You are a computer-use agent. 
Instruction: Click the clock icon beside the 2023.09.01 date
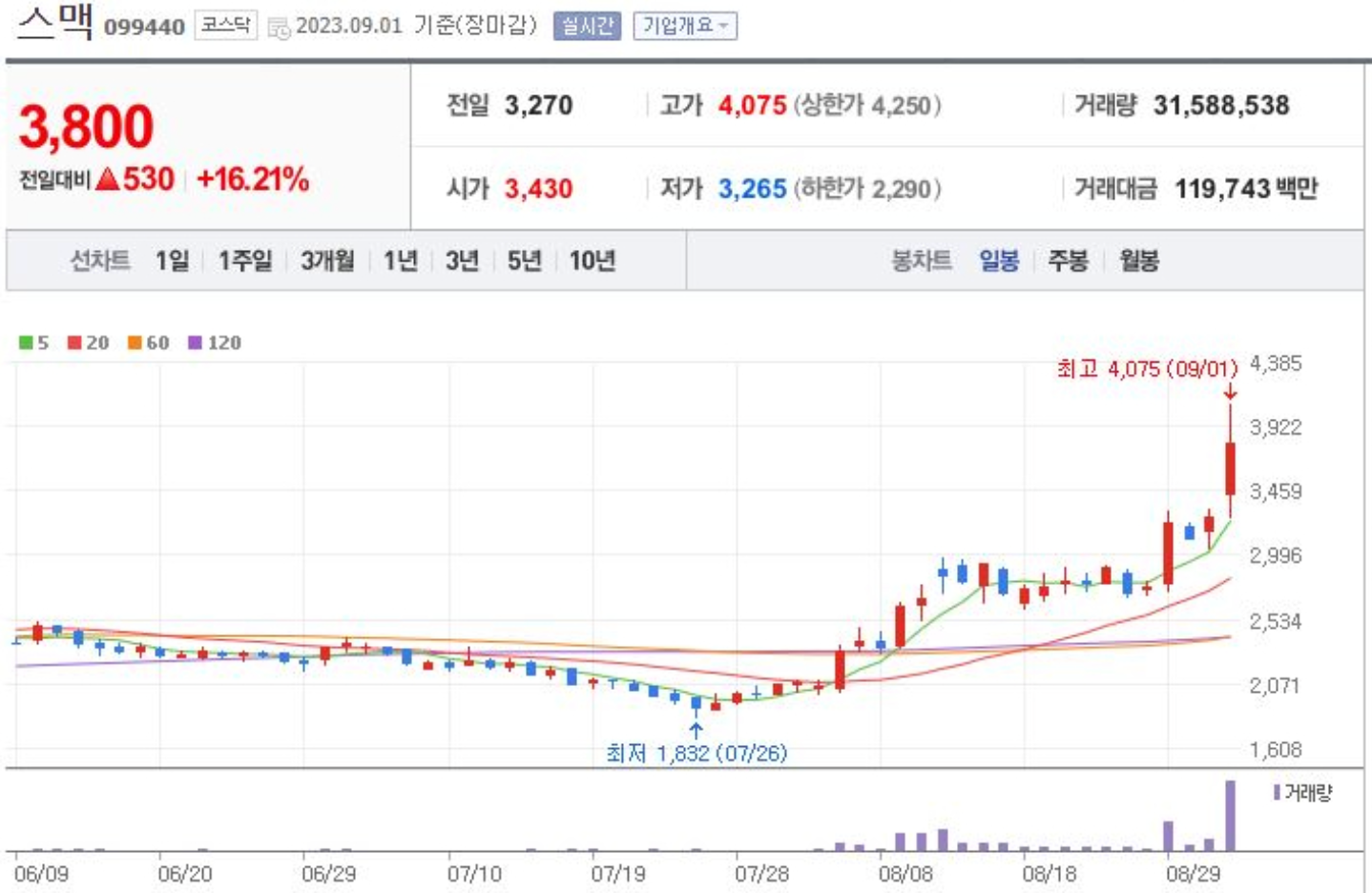pyautogui.click(x=279, y=28)
